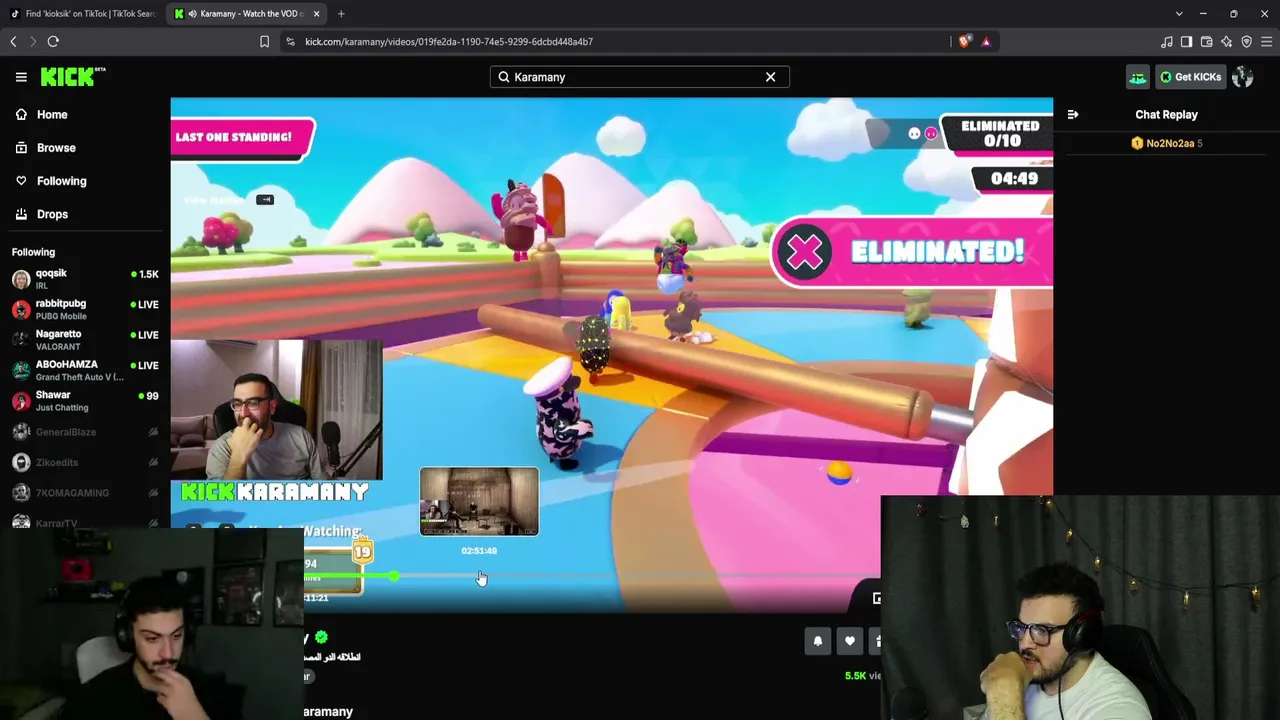Open Nagaretto's VALORANT stream
The height and width of the screenshot is (720, 1280).
point(85,339)
